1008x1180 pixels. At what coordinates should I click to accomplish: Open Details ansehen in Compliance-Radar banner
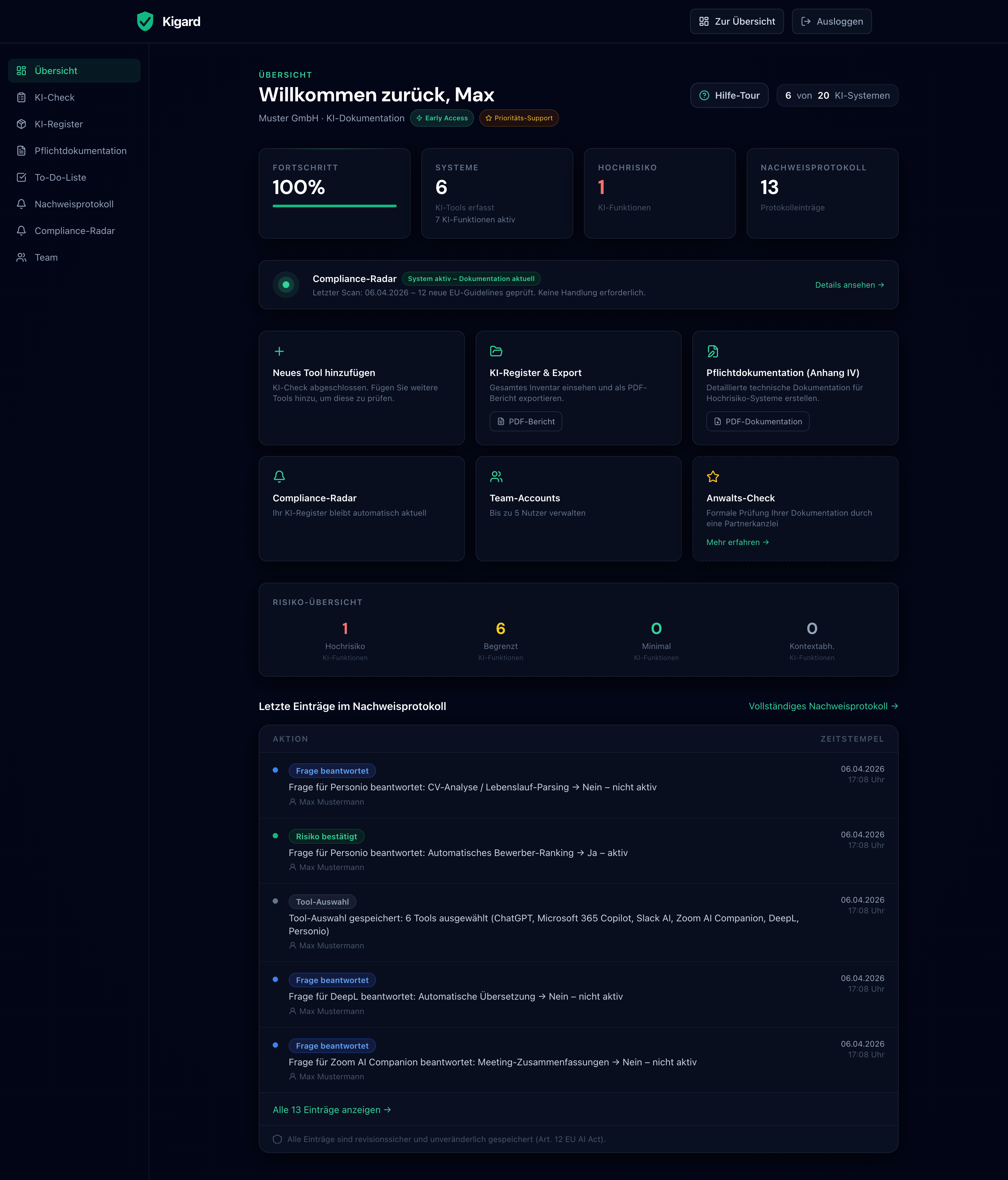click(849, 285)
